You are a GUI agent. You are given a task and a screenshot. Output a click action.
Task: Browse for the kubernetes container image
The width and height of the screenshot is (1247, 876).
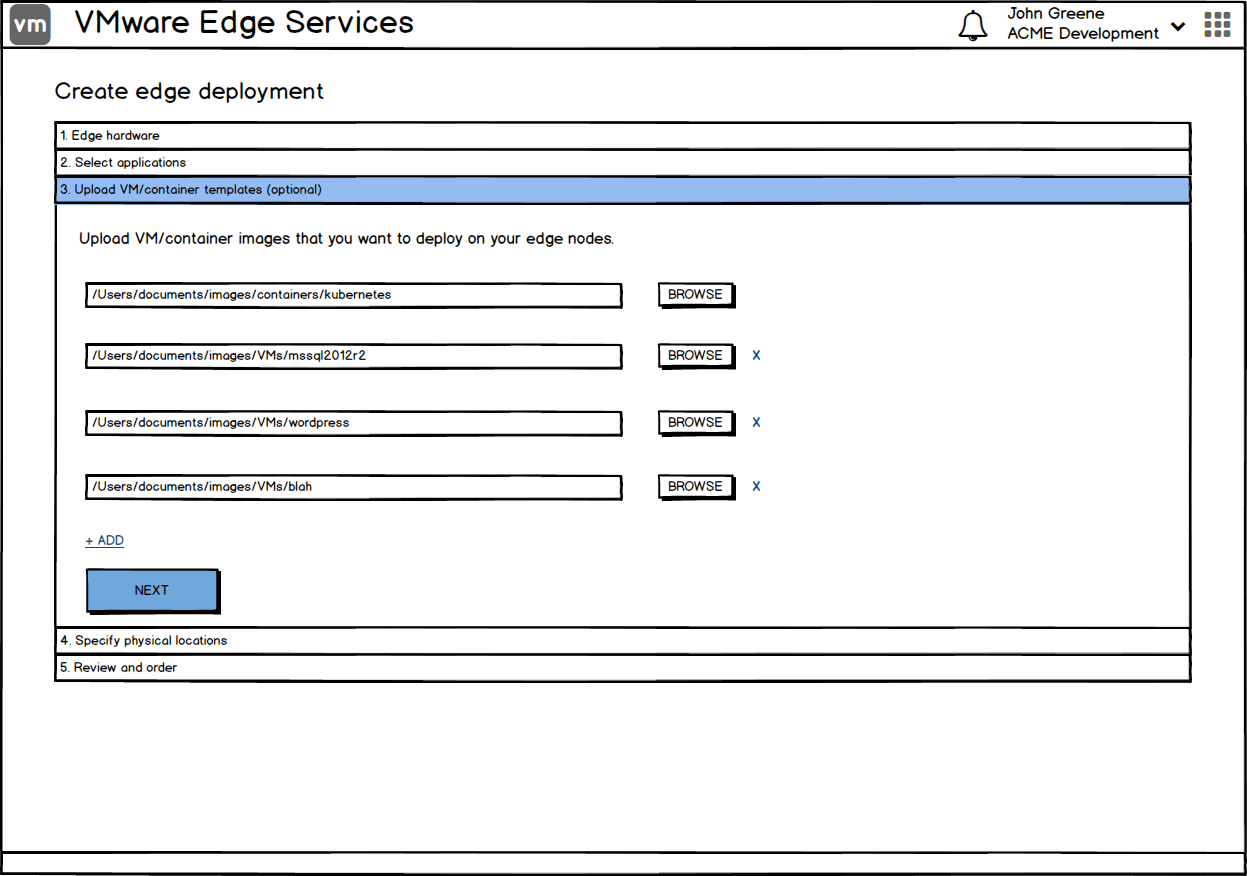point(696,295)
